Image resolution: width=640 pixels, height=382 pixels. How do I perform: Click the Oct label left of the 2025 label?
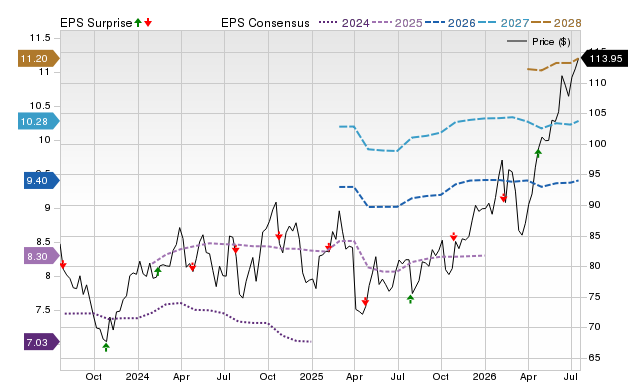coord(267,376)
